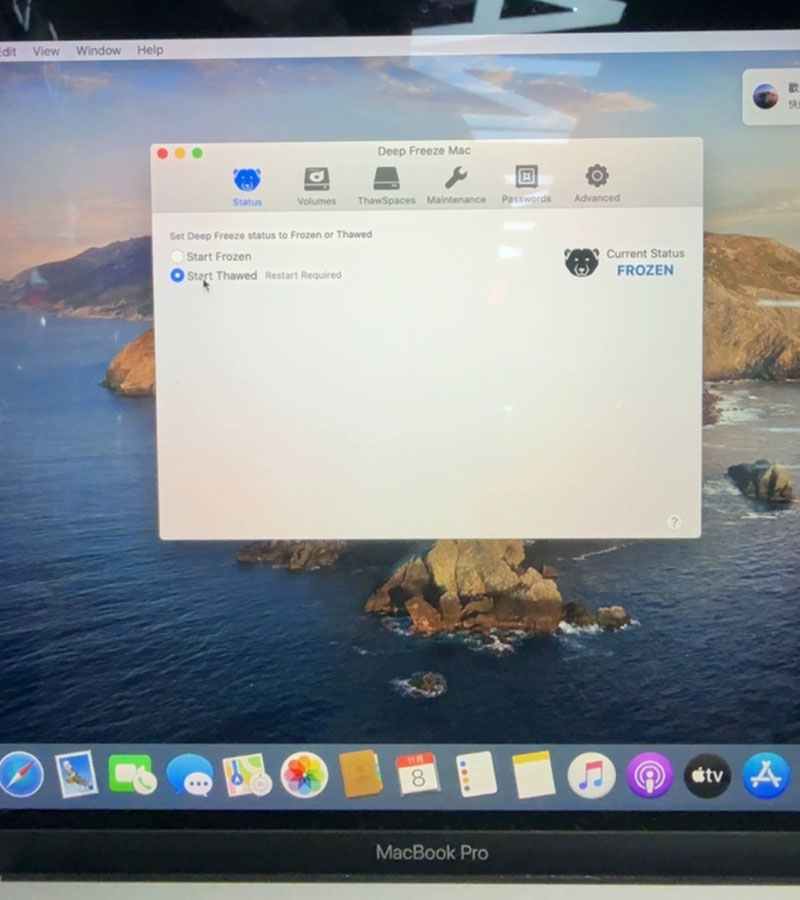Screen dimensions: 800x900
Task: Open the View menu
Action: pyautogui.click(x=46, y=50)
